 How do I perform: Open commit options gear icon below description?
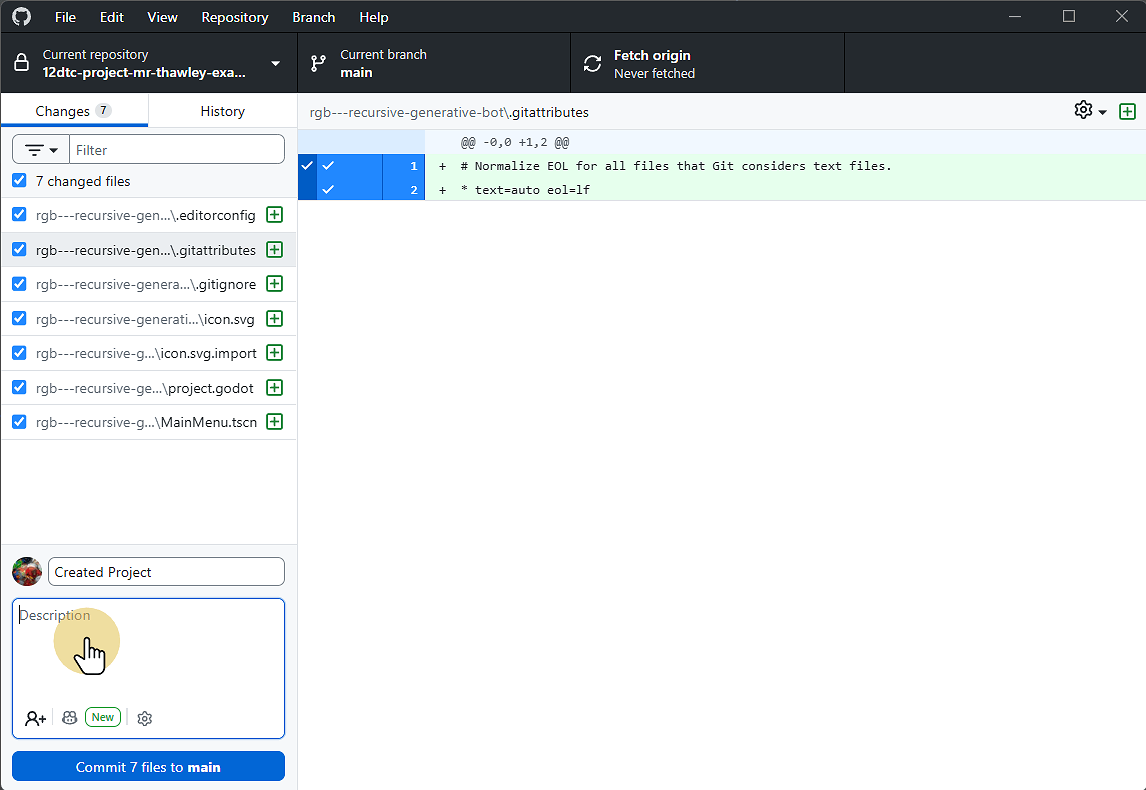coord(145,718)
